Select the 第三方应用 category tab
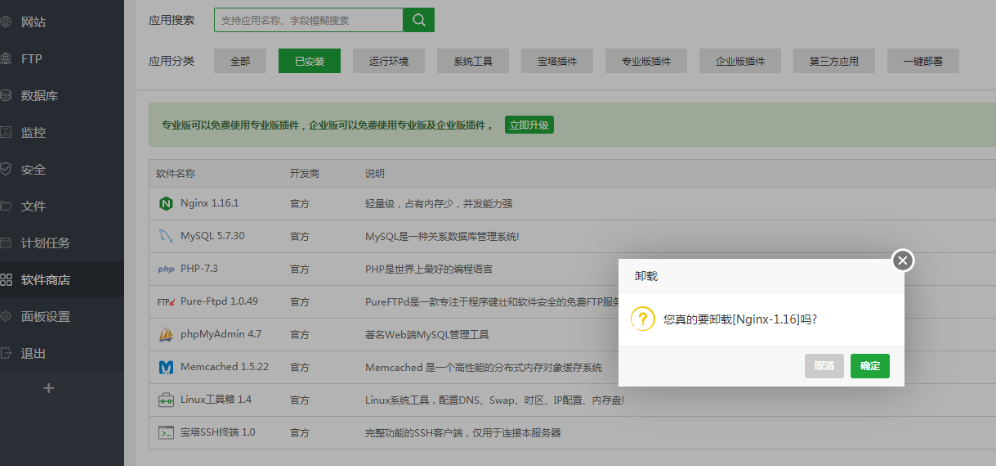 click(x=834, y=61)
